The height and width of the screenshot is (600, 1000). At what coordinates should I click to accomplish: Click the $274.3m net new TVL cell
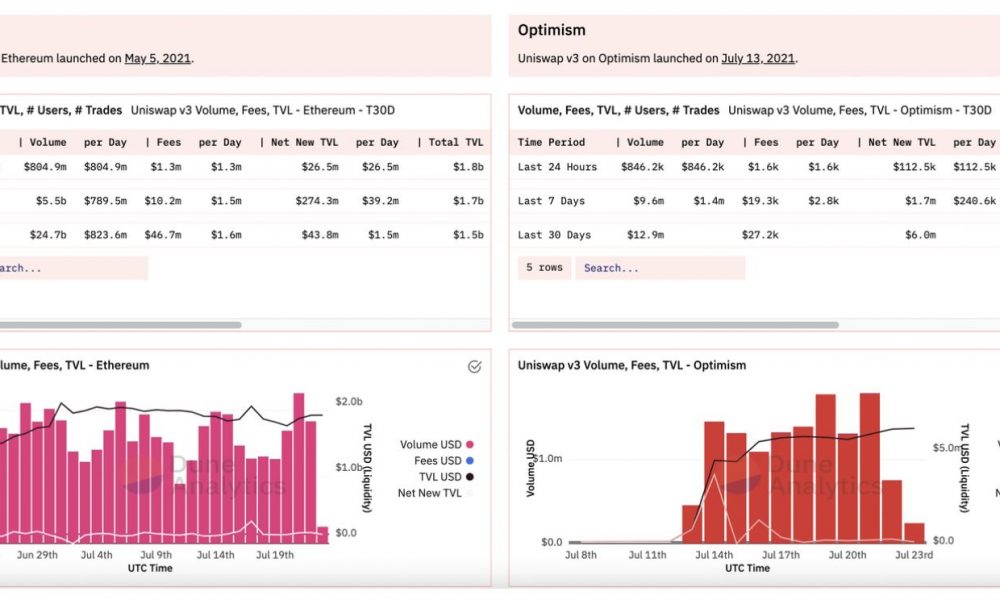(x=317, y=201)
